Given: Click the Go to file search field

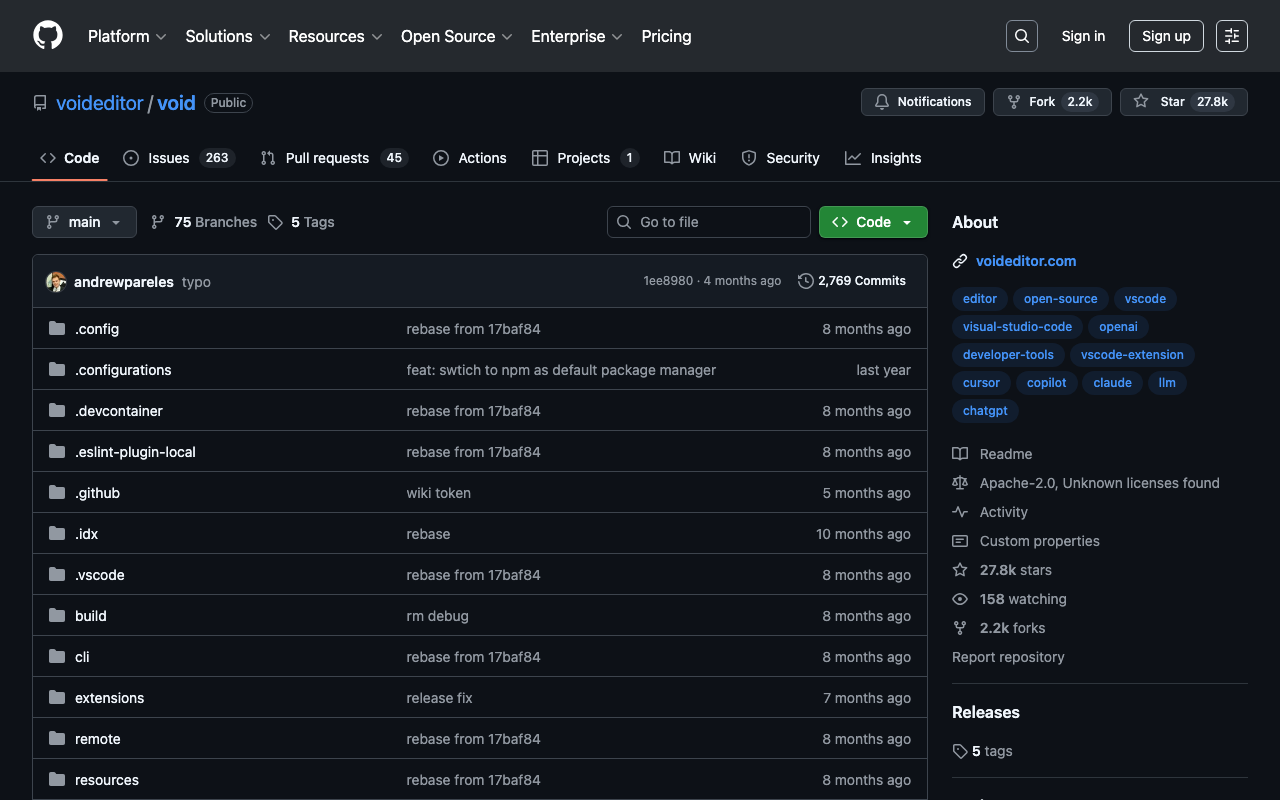Looking at the screenshot, I should click(709, 222).
